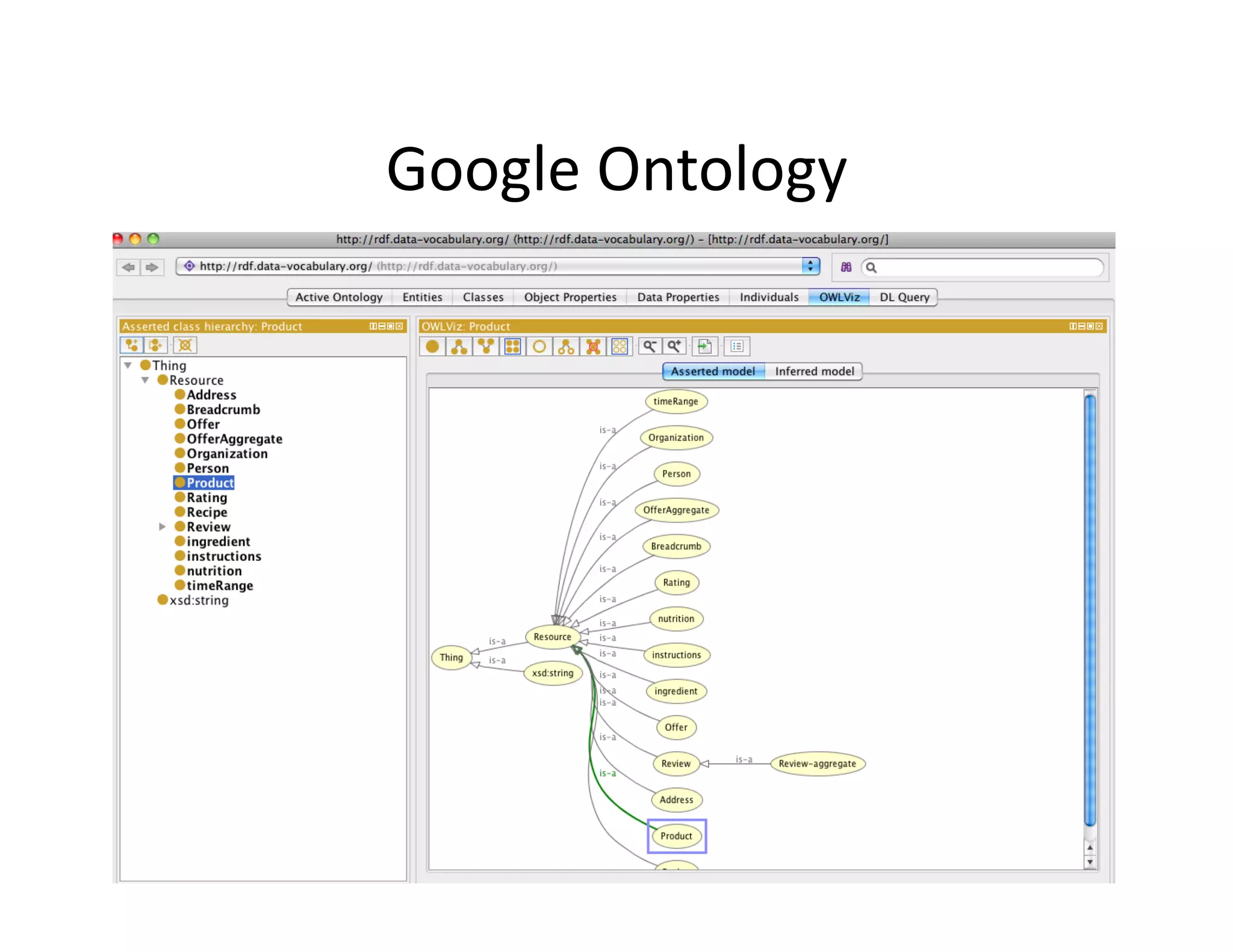Click the Review-aggregate node in graph

pyautogui.click(x=818, y=764)
